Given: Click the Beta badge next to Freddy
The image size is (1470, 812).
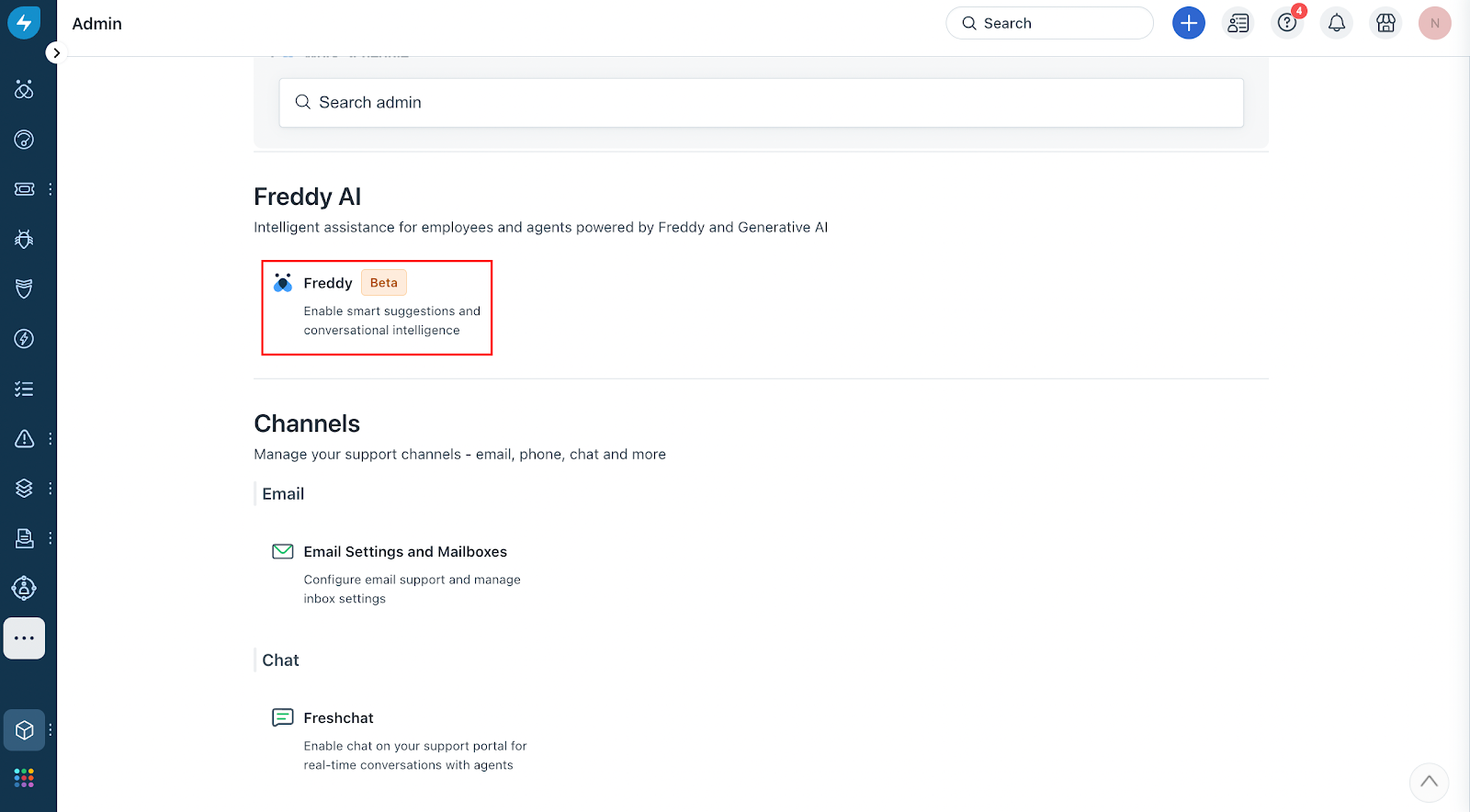Looking at the screenshot, I should [384, 283].
